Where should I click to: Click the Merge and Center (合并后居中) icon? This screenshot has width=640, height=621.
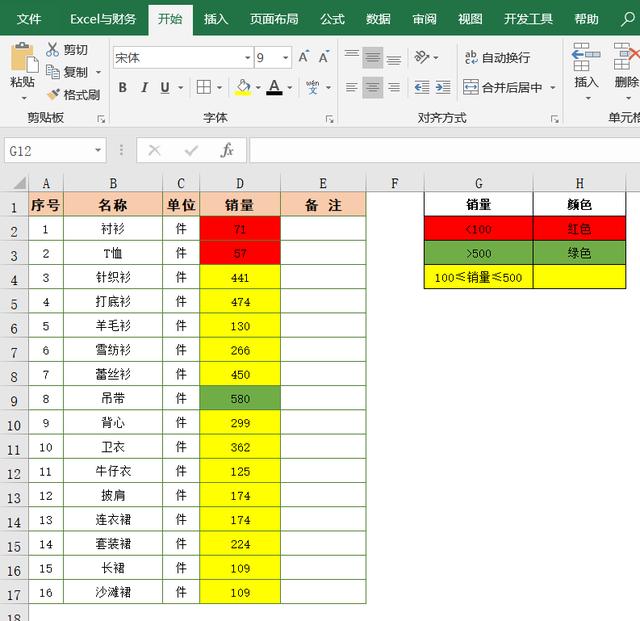click(470, 88)
